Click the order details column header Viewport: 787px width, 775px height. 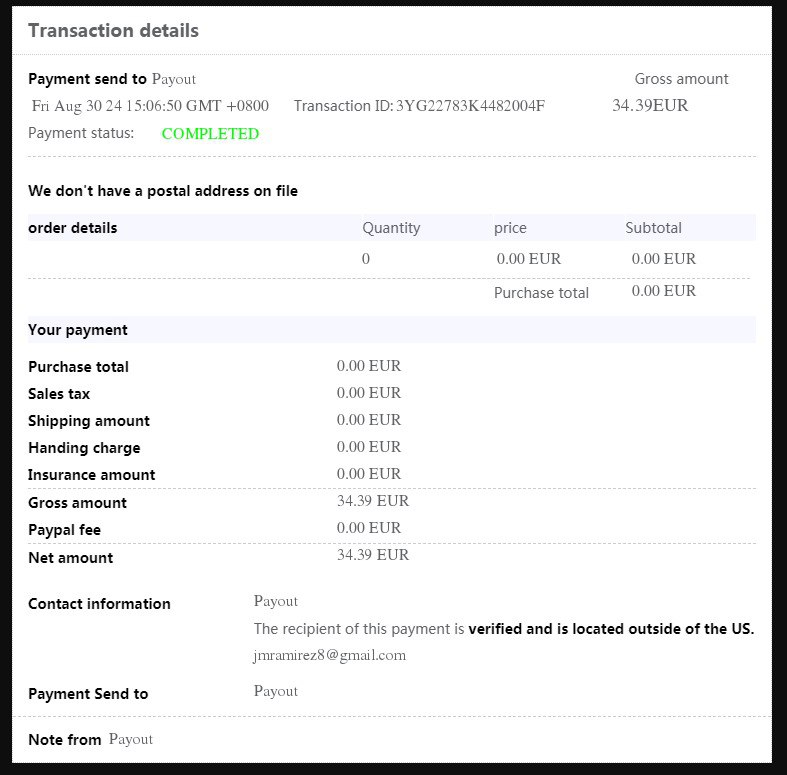tap(73, 228)
